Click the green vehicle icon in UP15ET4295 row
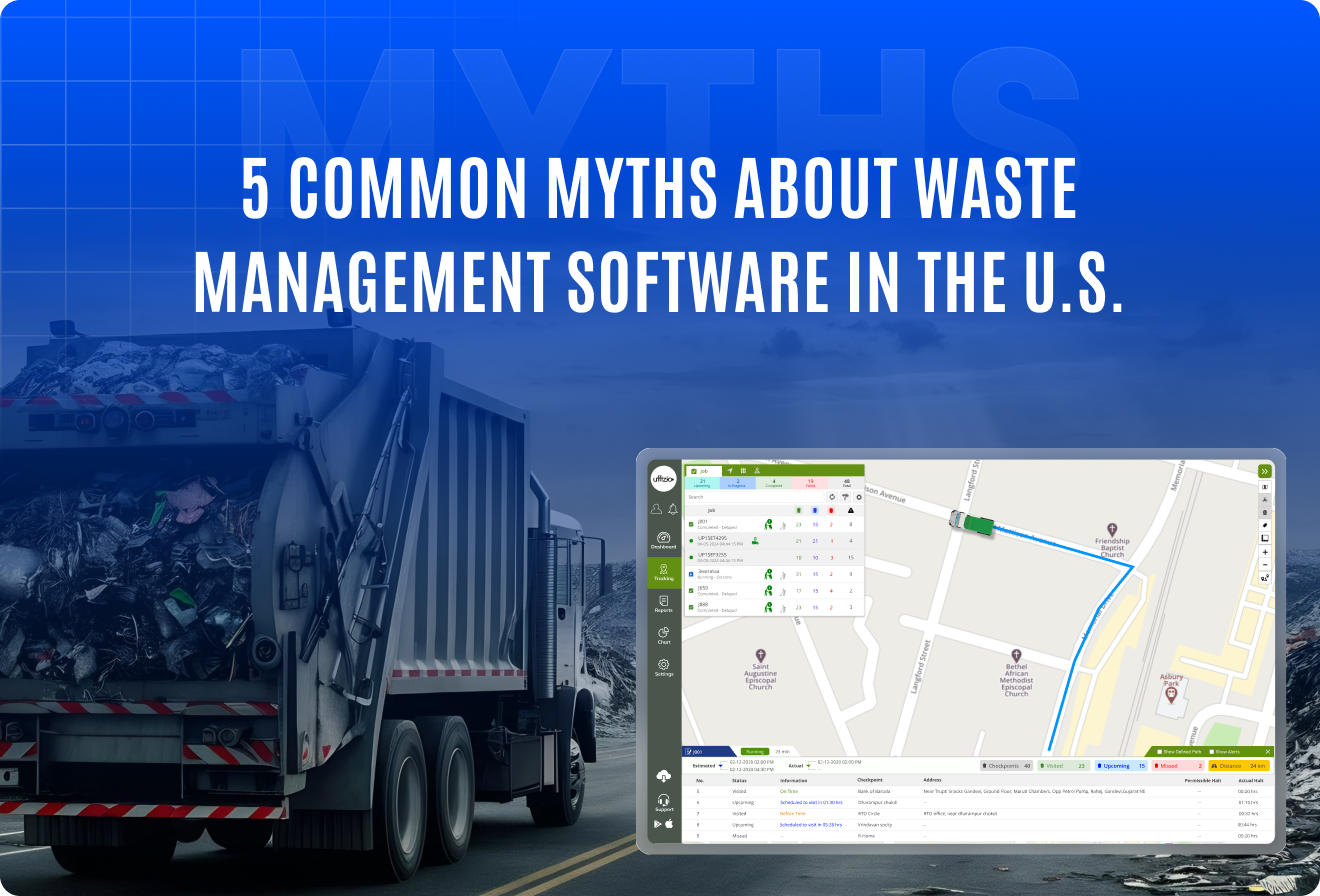The image size is (1320, 896). 755,541
